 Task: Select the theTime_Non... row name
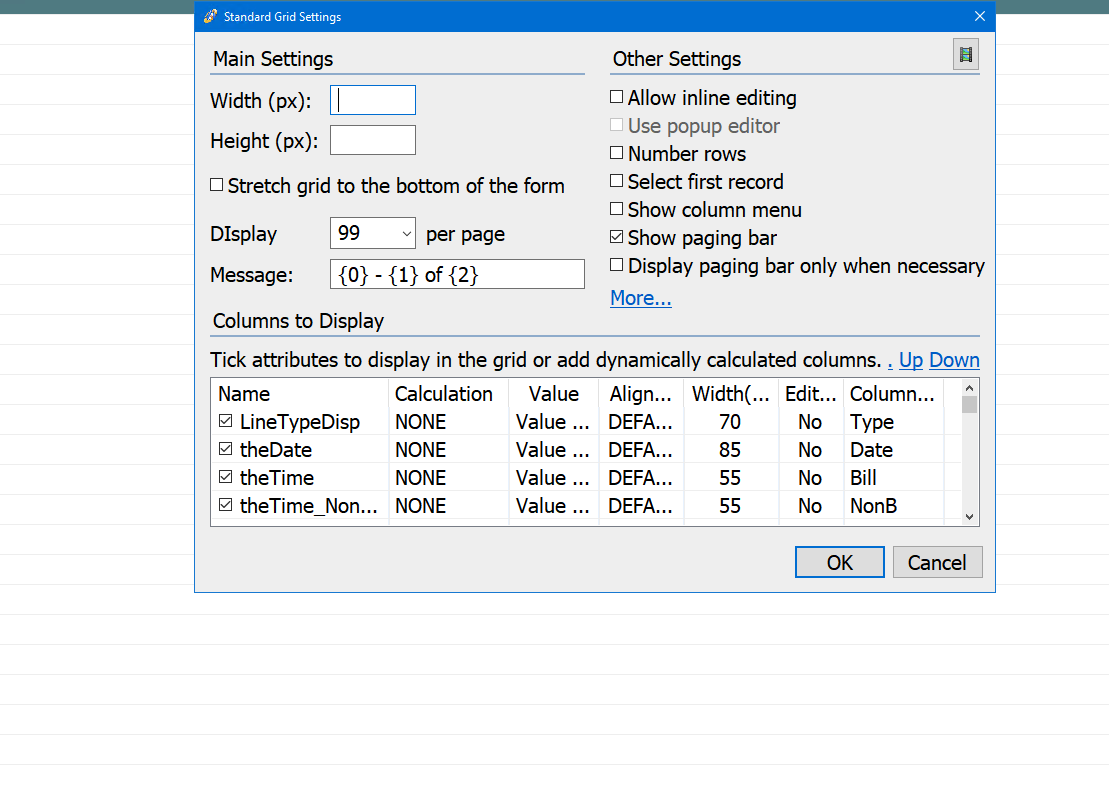point(308,506)
